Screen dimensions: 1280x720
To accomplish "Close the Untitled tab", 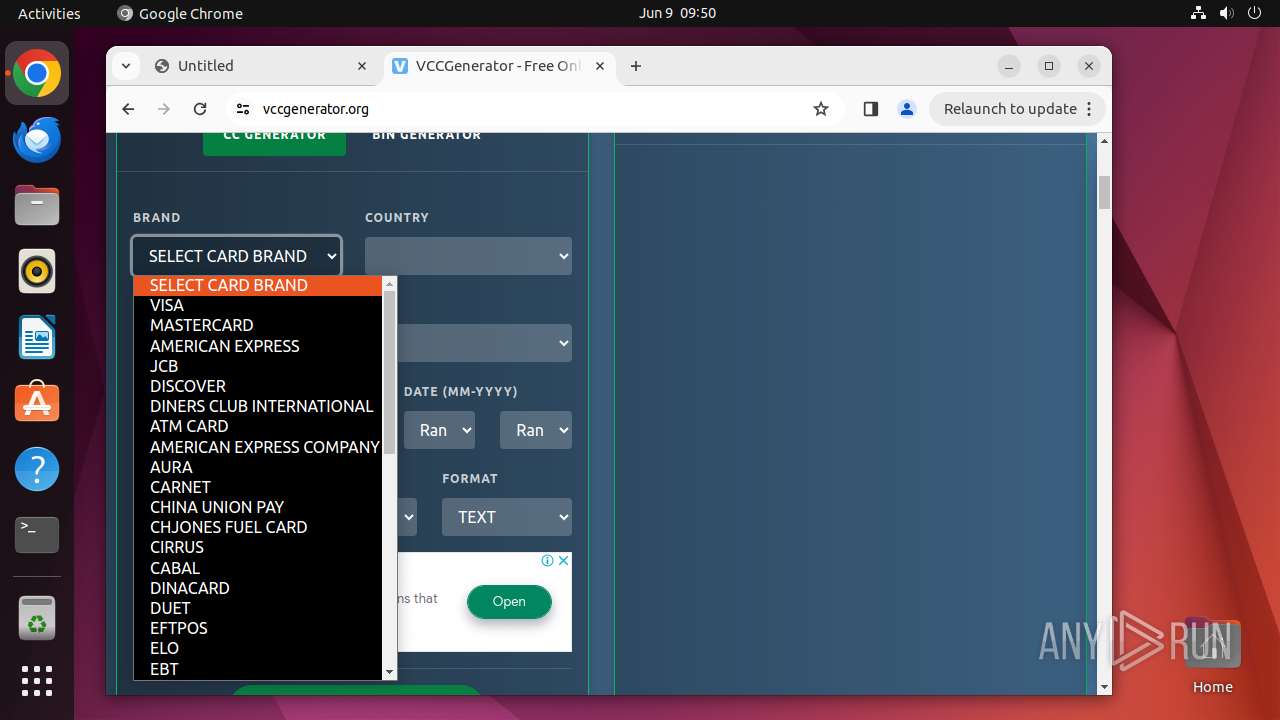I will tap(362, 66).
